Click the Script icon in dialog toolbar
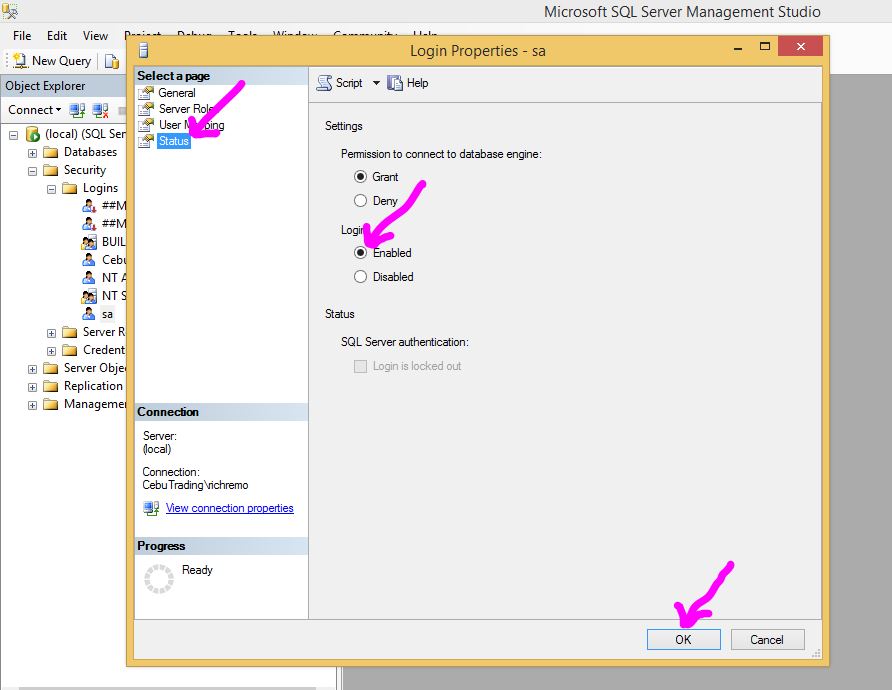The image size is (892, 690). pyautogui.click(x=324, y=83)
